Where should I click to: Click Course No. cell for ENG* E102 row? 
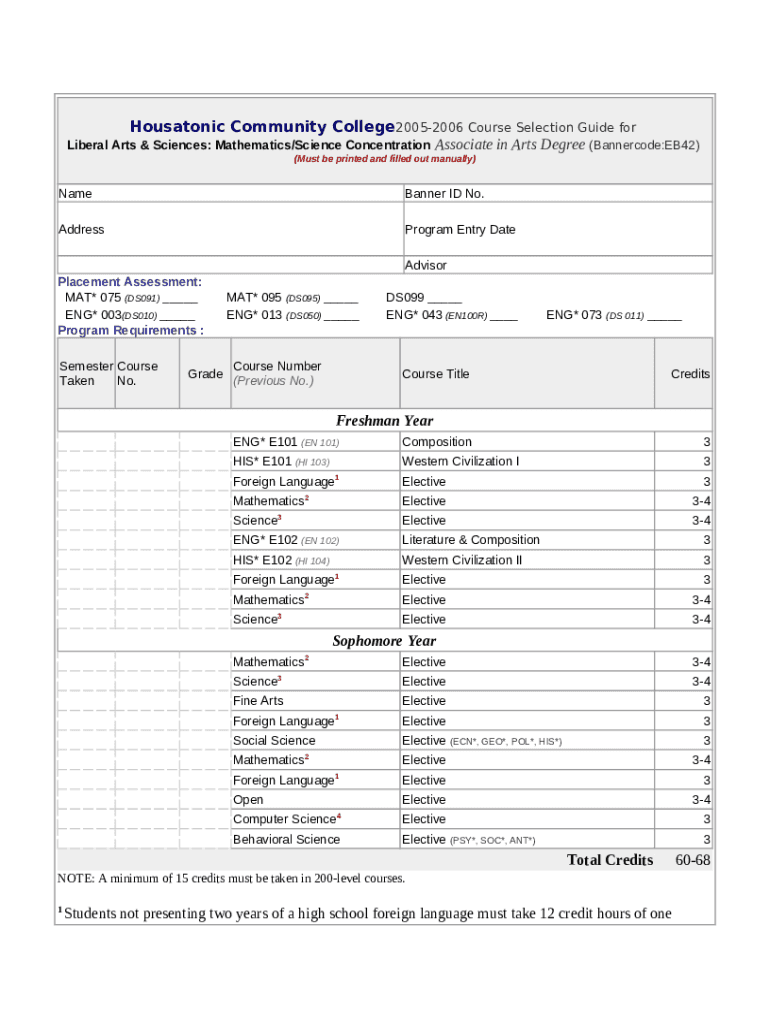click(x=147, y=541)
